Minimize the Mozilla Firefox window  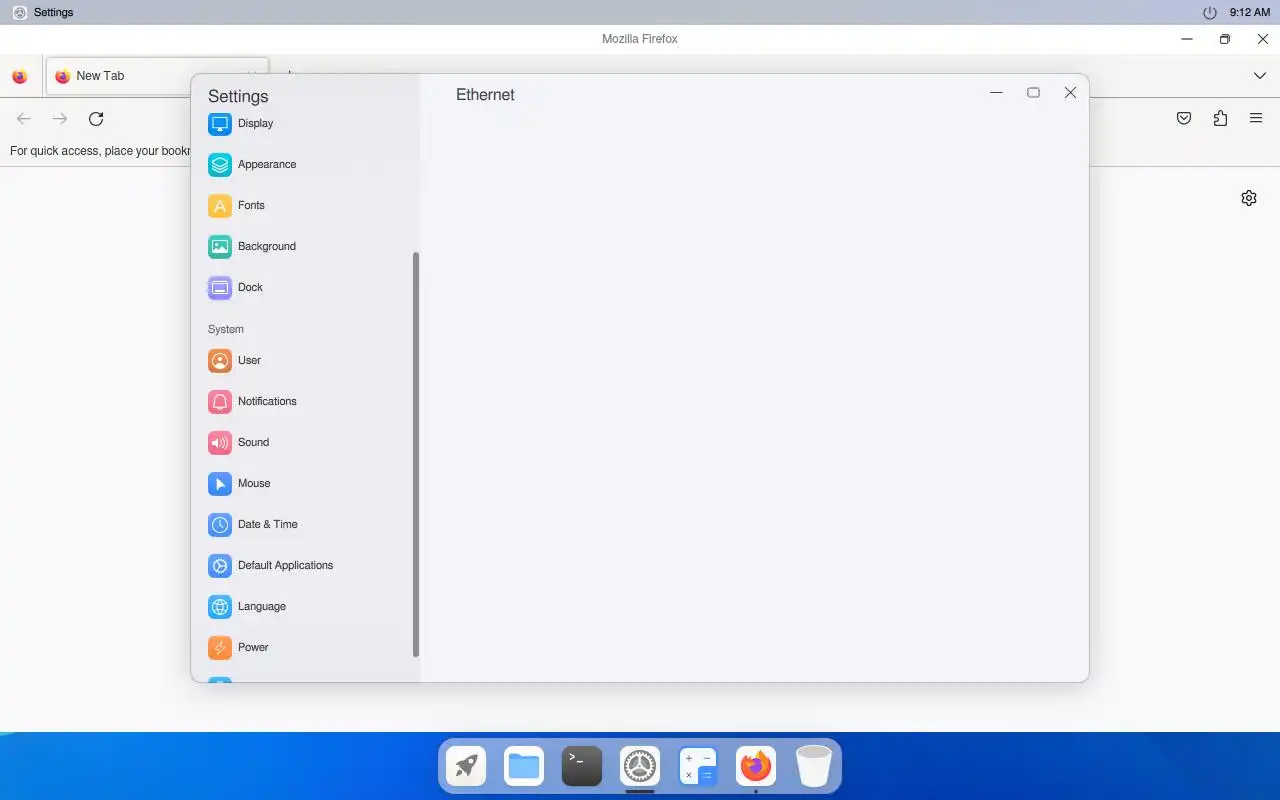point(1187,39)
